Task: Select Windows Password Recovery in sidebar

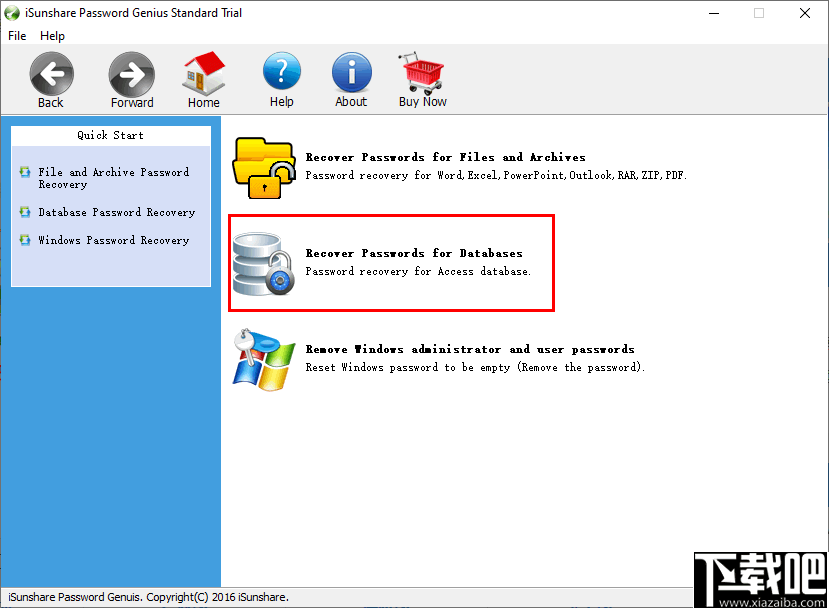Action: [x=113, y=240]
